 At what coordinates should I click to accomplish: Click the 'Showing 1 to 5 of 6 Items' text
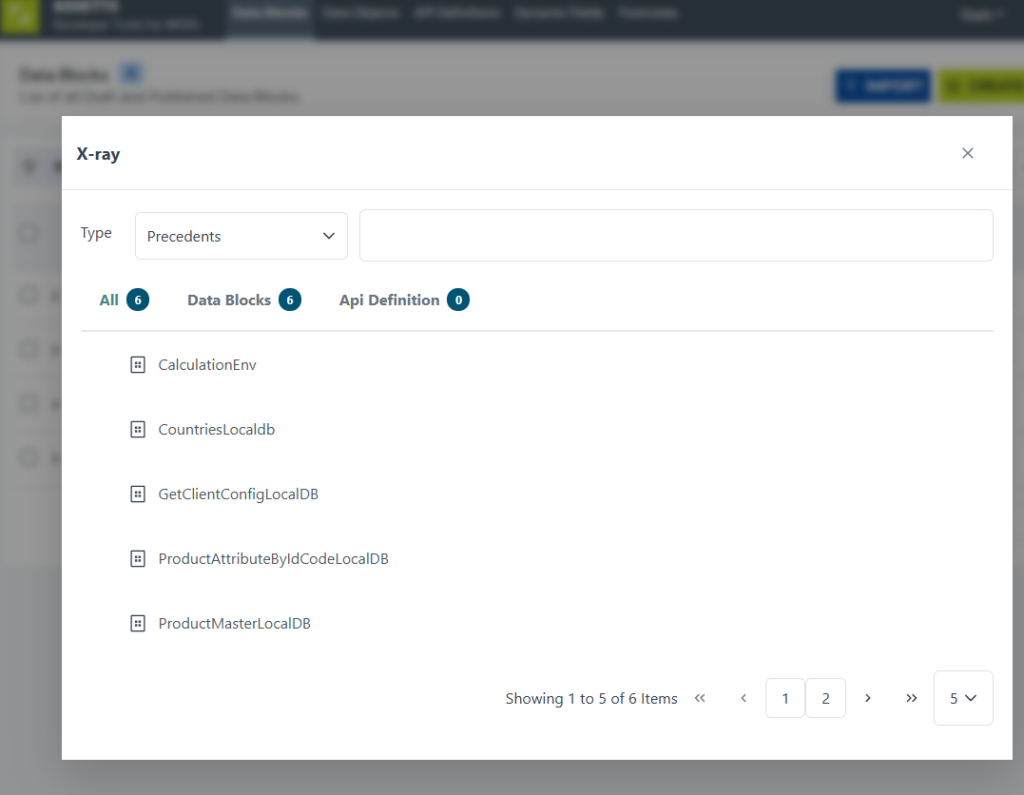click(x=591, y=698)
